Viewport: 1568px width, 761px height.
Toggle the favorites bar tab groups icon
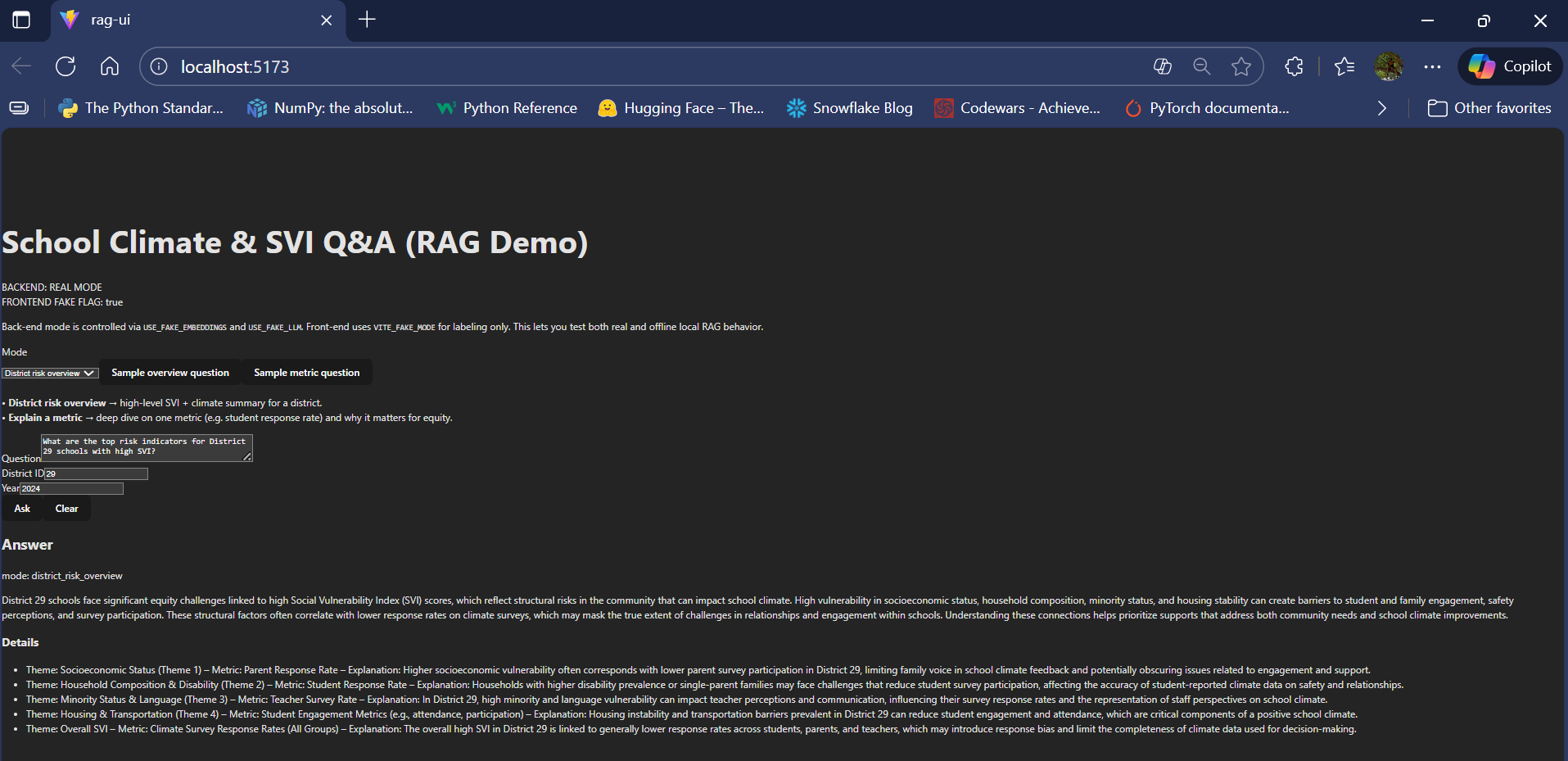pyautogui.click(x=19, y=108)
